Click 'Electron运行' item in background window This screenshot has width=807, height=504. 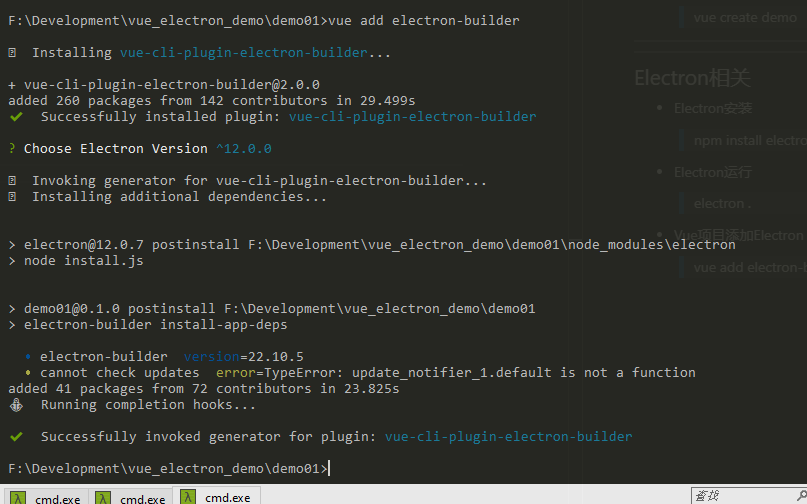click(x=713, y=172)
